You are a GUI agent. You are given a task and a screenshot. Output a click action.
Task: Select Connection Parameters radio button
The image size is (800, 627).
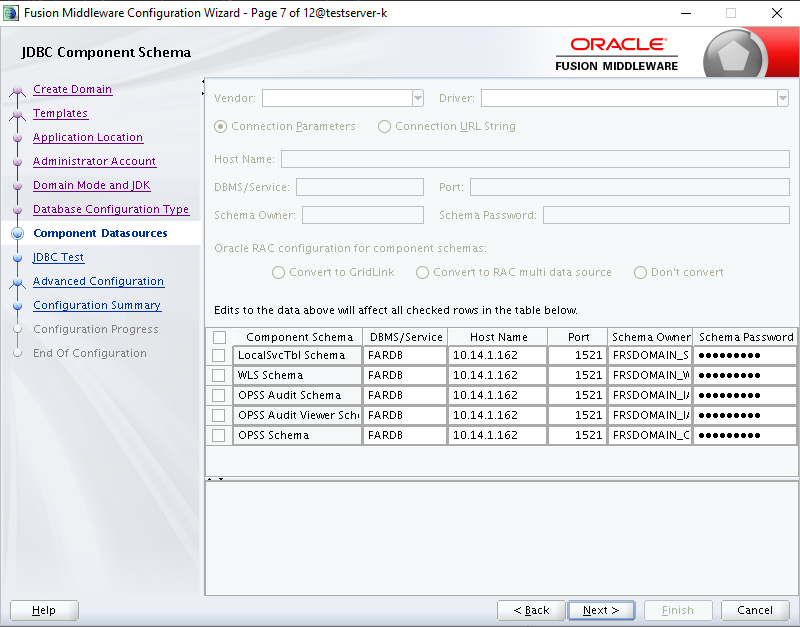(220, 127)
